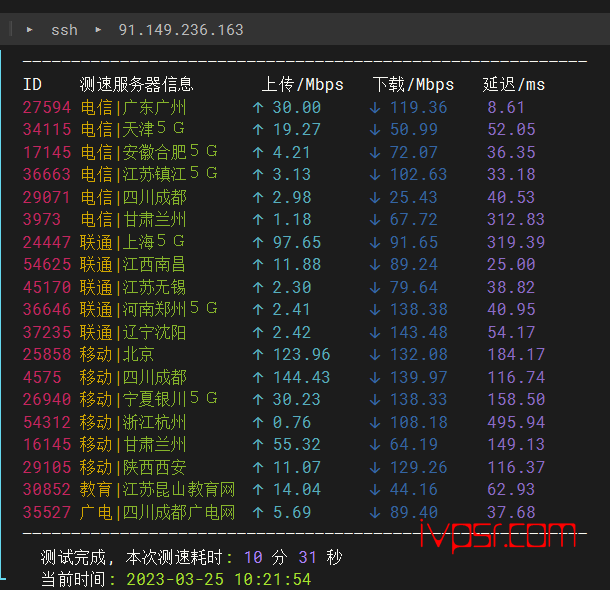Click 电信|天津5G server name

pyautogui.click(x=132, y=129)
